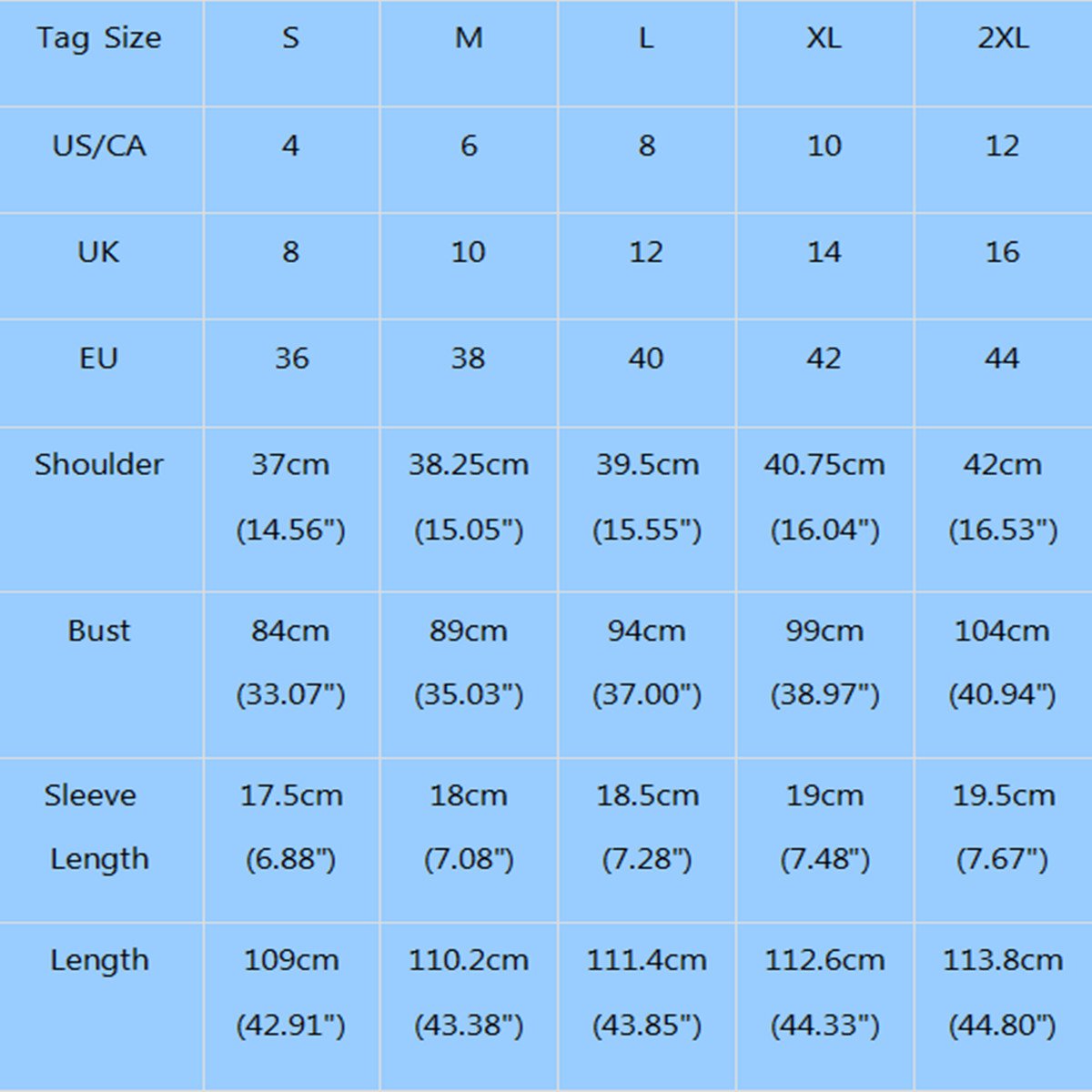Select the EU size 36 cell

pyautogui.click(x=291, y=359)
